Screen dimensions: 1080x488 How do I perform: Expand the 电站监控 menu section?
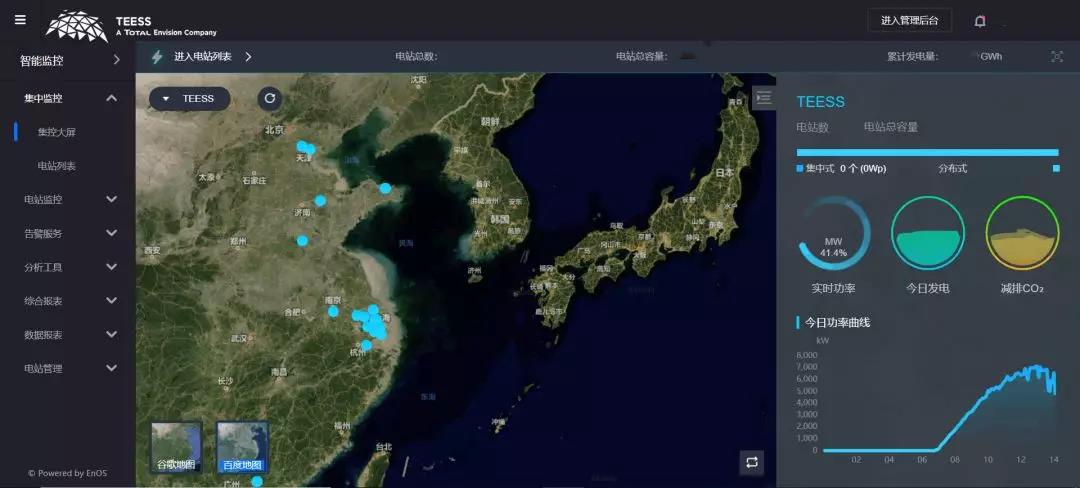point(70,199)
